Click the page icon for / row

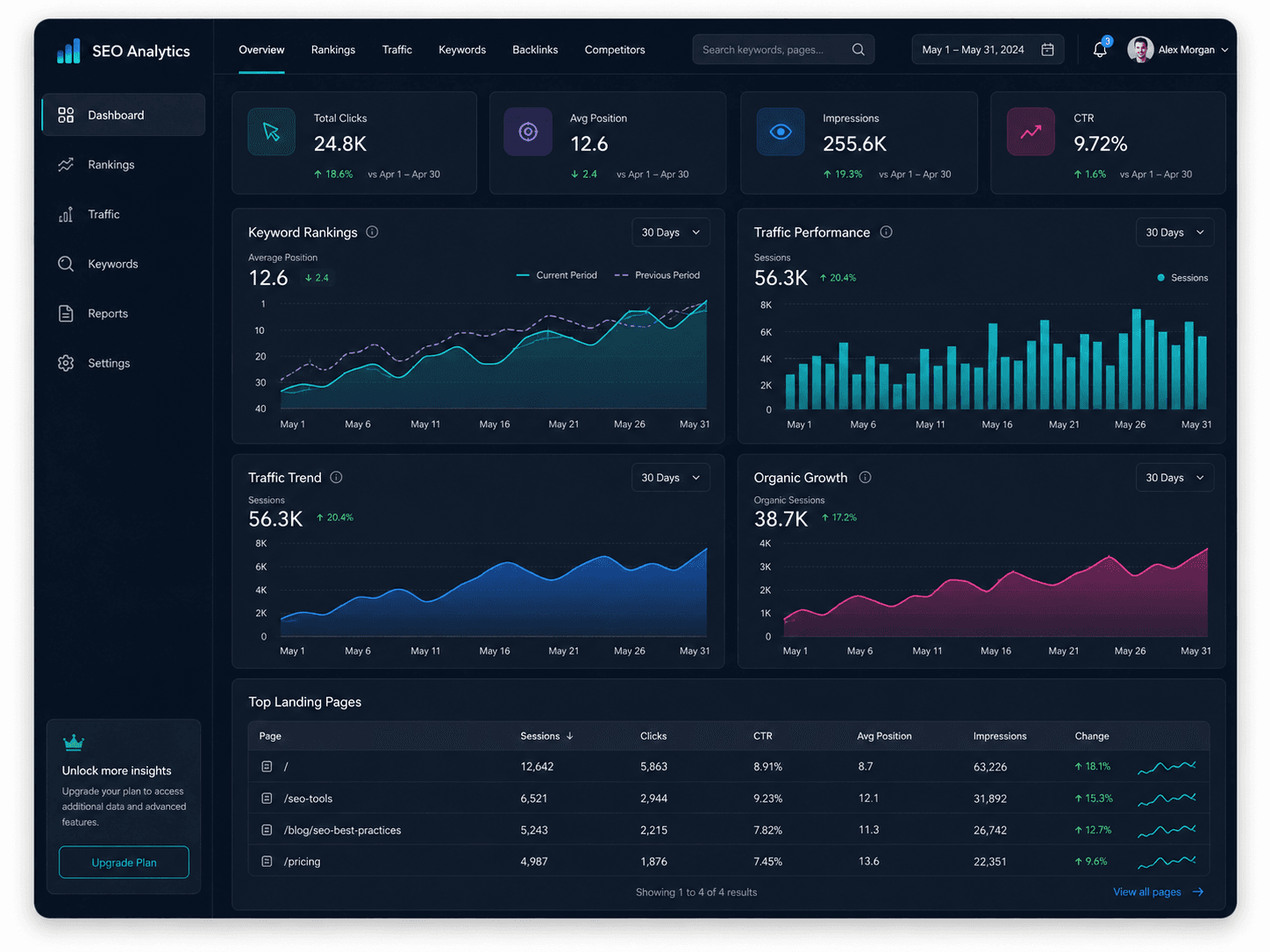[x=267, y=766]
